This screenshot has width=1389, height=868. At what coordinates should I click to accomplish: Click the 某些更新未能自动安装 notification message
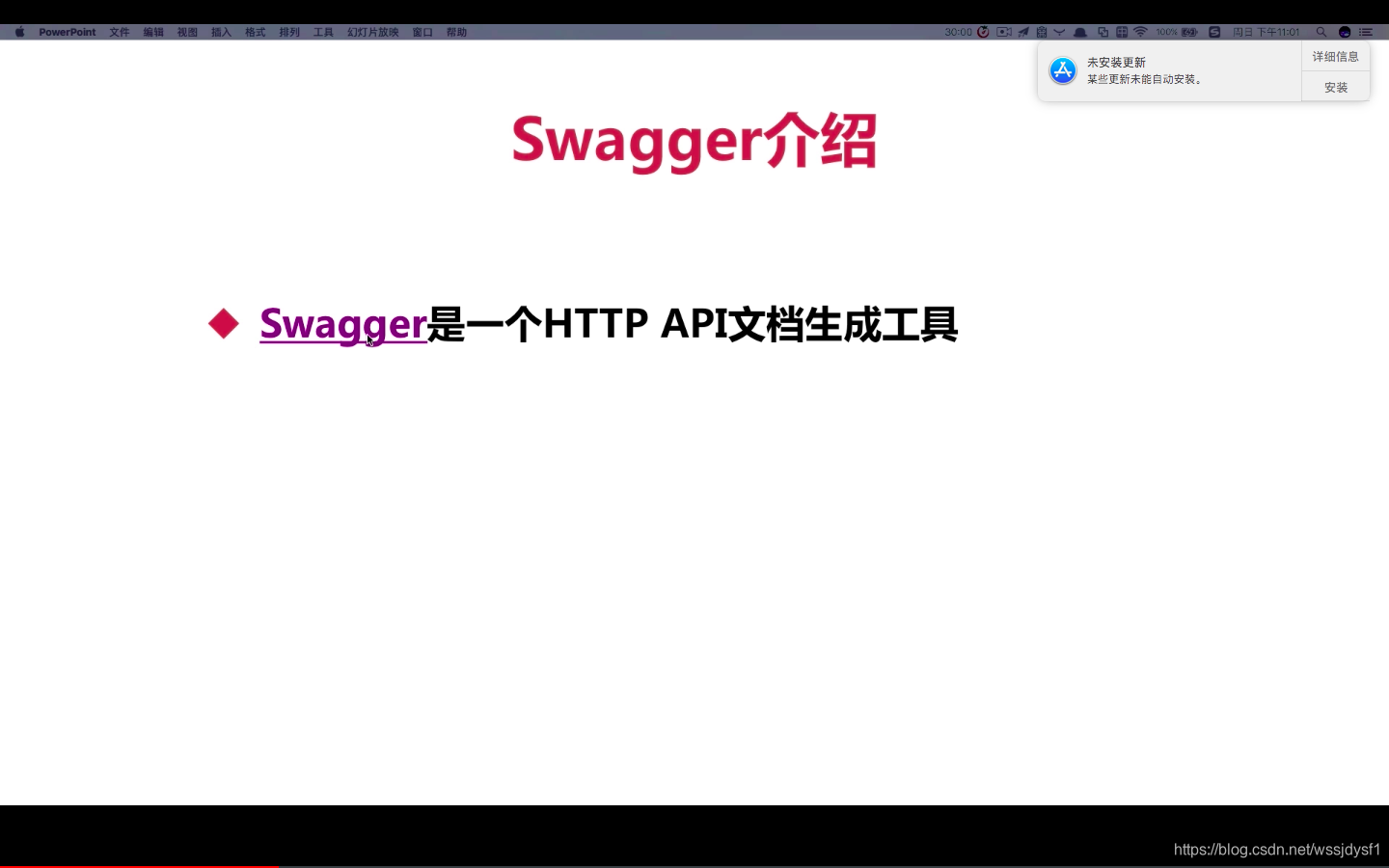coord(1145,79)
